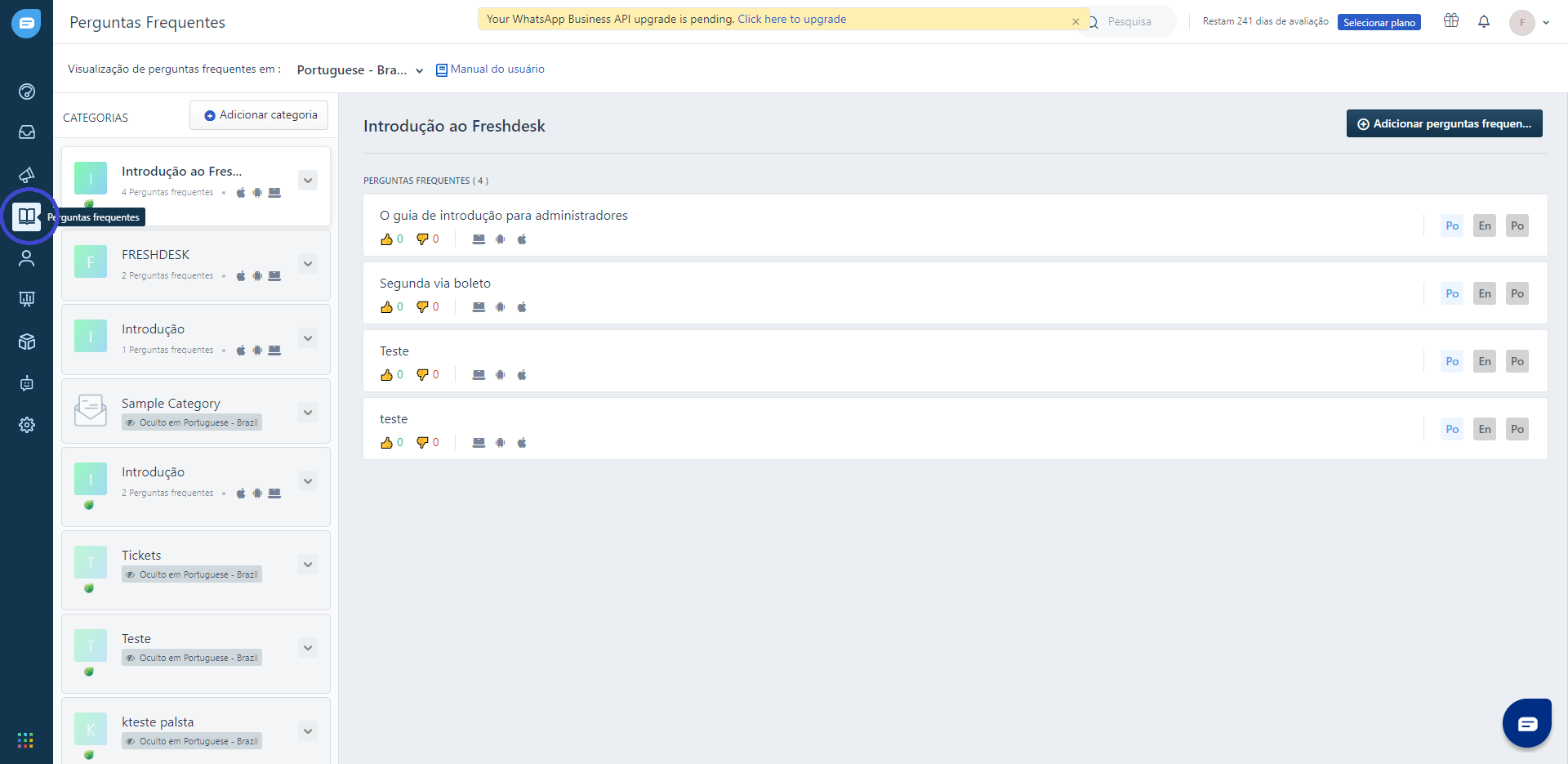Select the Tickets category

pyautogui.click(x=196, y=570)
